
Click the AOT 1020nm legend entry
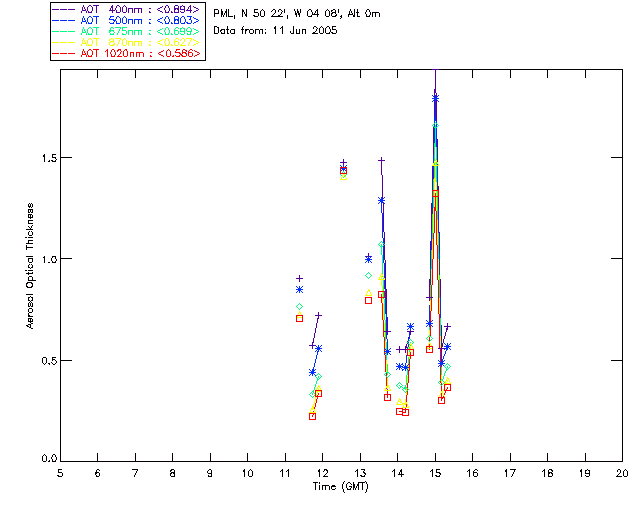tap(127, 53)
